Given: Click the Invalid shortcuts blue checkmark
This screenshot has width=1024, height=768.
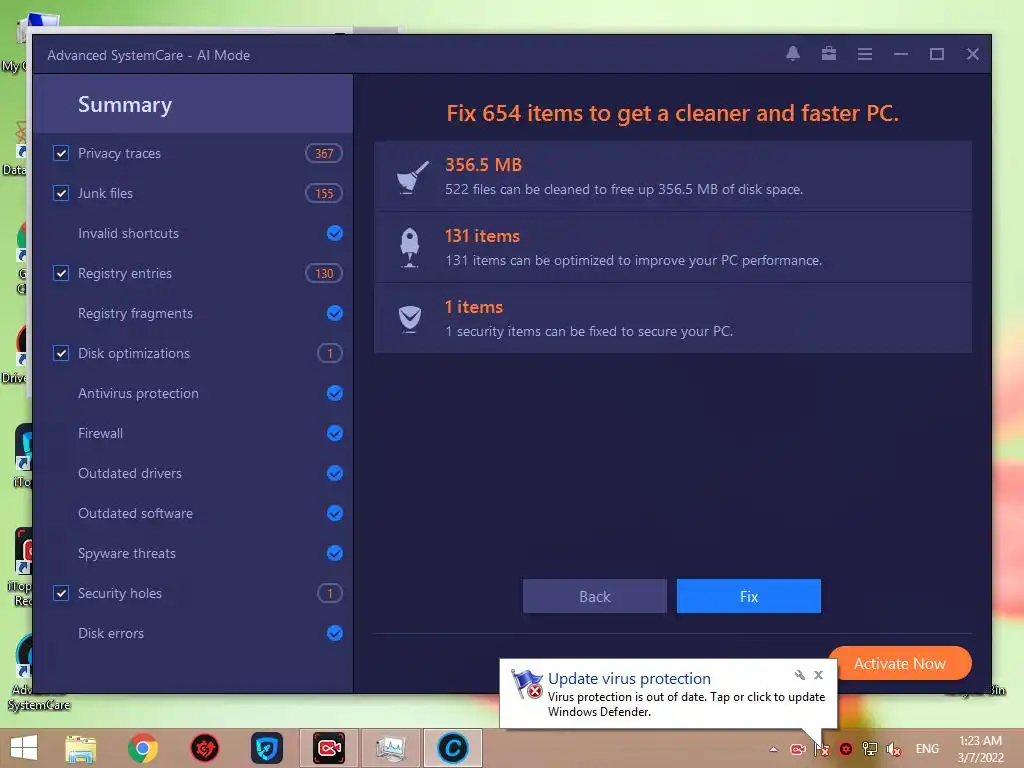Looking at the screenshot, I should tap(334, 233).
